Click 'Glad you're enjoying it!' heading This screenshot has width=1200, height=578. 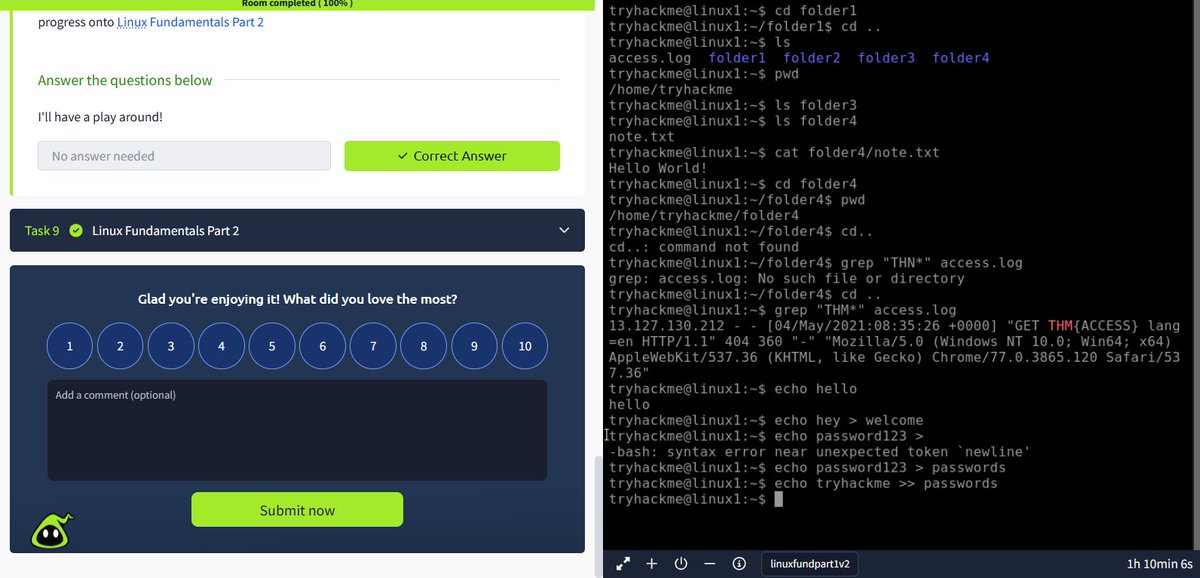pyautogui.click(x=297, y=299)
